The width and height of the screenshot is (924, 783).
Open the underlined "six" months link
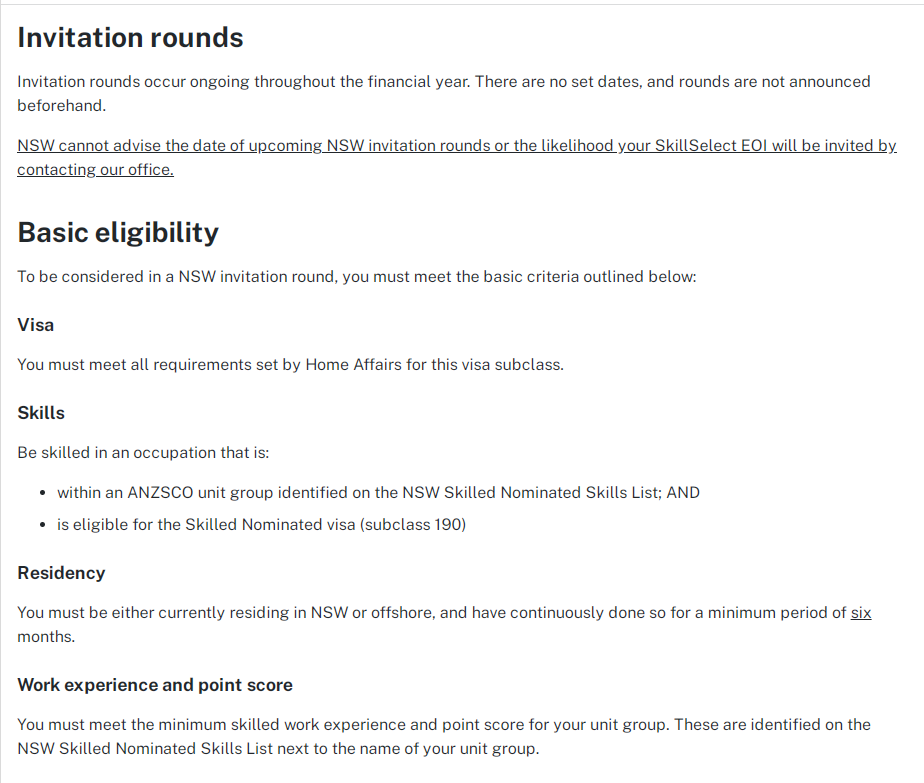[x=860, y=613]
